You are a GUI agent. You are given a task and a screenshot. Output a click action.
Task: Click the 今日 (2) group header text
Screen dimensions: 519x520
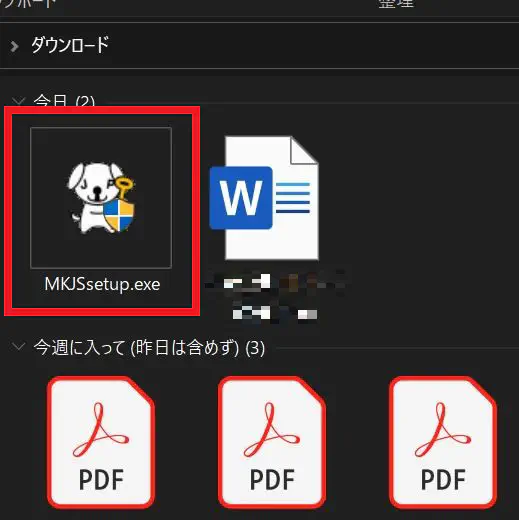coord(64,100)
